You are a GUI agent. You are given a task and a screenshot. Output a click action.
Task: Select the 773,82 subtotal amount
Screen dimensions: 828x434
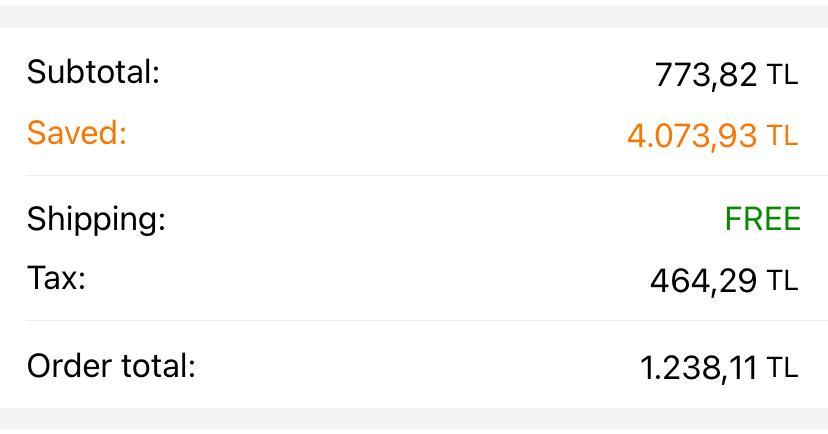(706, 75)
